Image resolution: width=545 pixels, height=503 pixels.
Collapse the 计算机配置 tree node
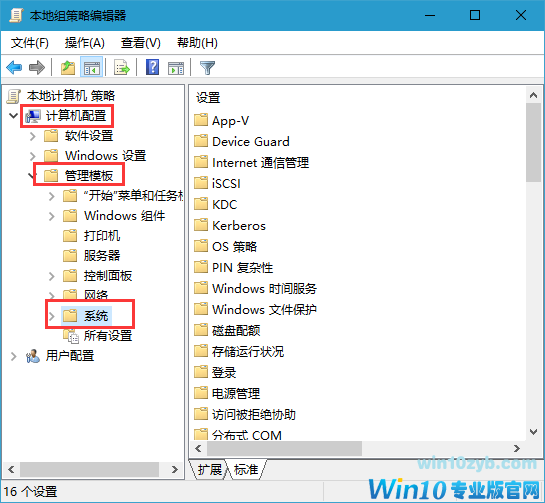coord(14,115)
